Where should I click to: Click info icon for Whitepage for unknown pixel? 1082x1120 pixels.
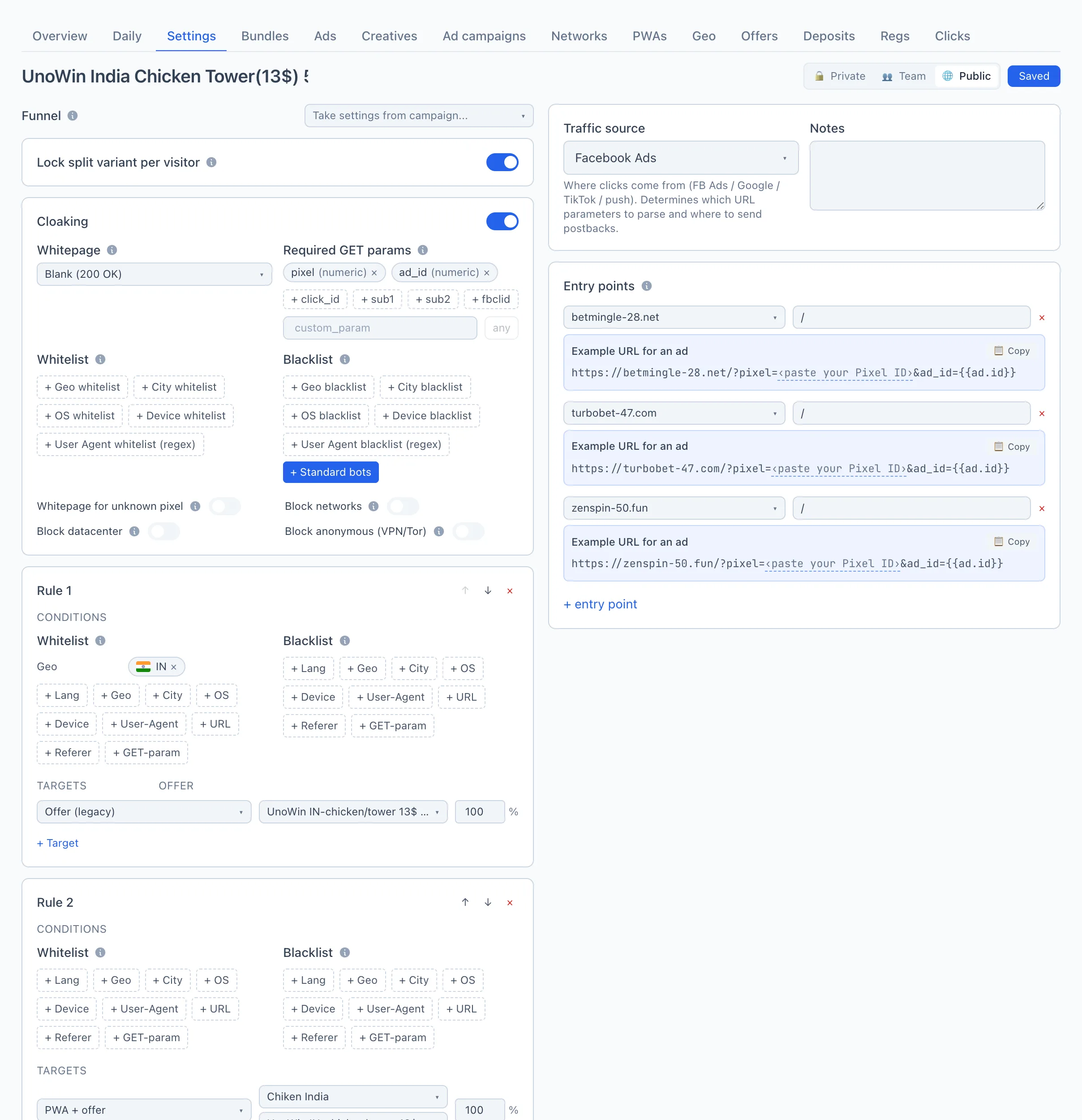point(195,506)
